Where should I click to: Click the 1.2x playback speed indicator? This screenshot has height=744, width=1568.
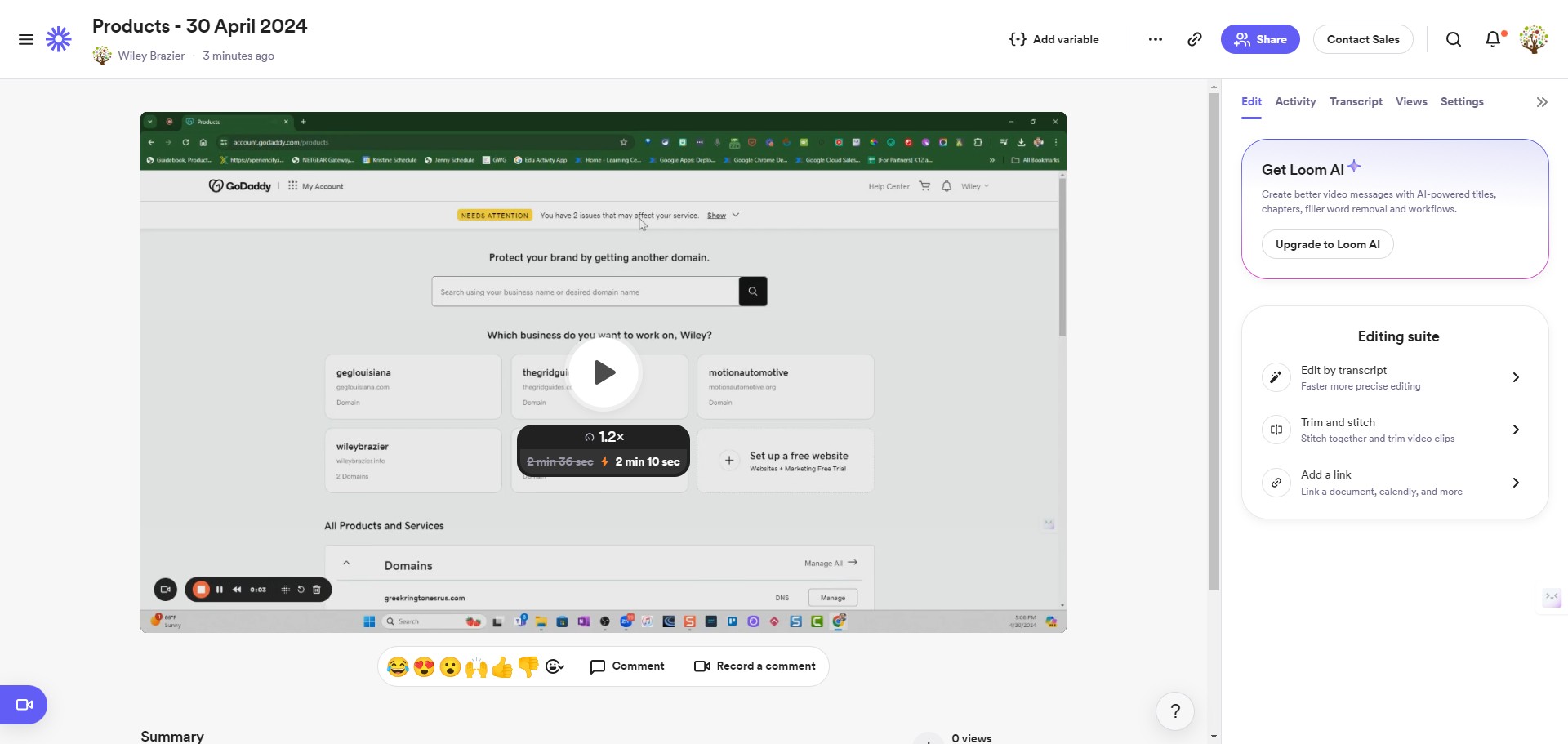(x=604, y=437)
